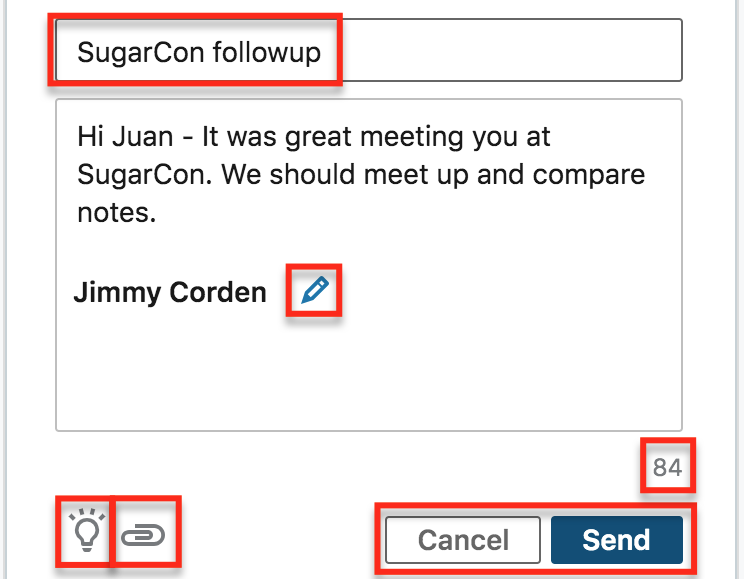Focus the SugarCon followup subject field
Viewport: 744px width, 586px height.
198,52
